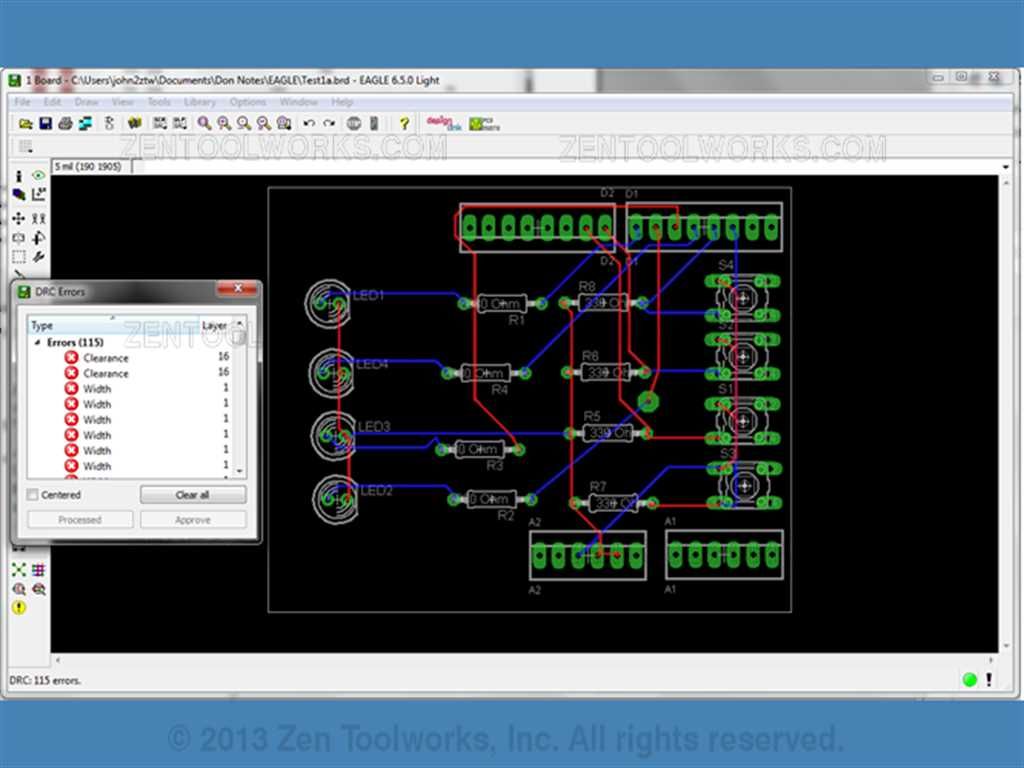Open the Library menu
The height and width of the screenshot is (768, 1024).
click(x=199, y=102)
